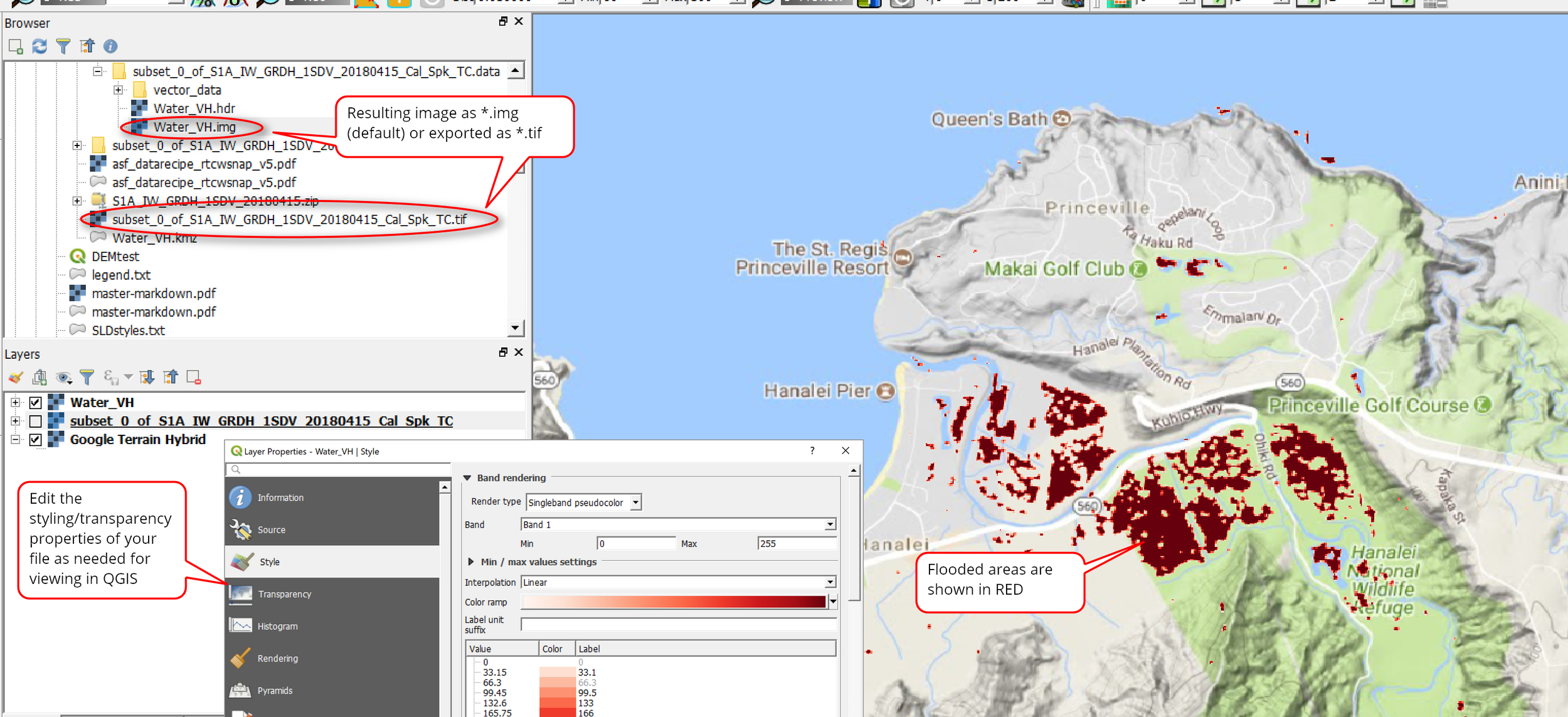
Task: Click Makai Golf Club map marker
Action: pos(1138,270)
